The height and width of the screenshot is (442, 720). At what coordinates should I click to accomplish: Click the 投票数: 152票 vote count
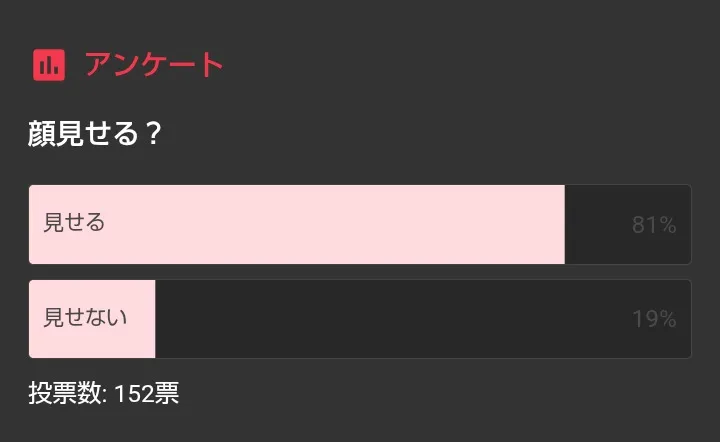tap(104, 394)
